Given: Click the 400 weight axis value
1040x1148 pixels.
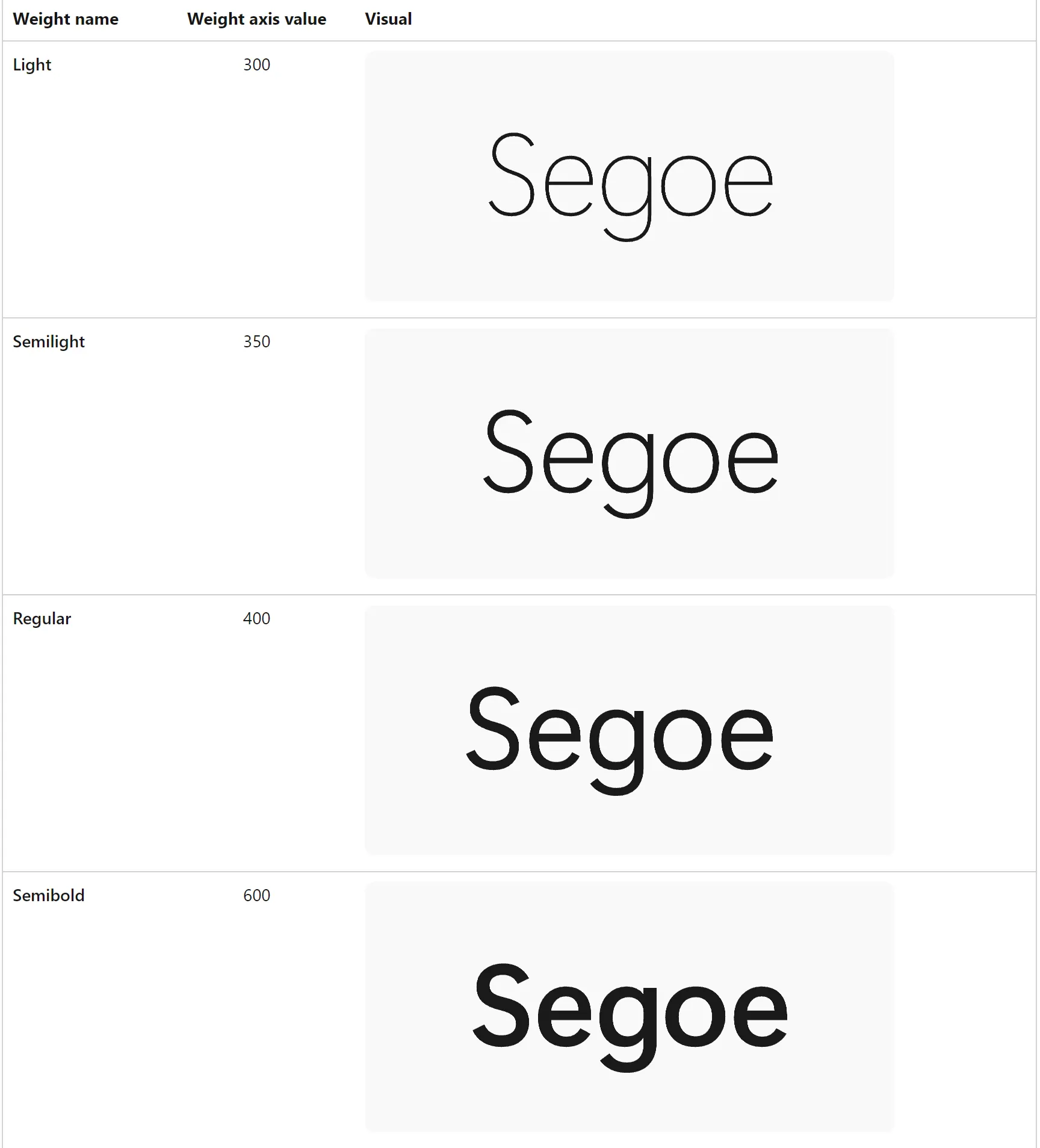Looking at the screenshot, I should pos(256,619).
